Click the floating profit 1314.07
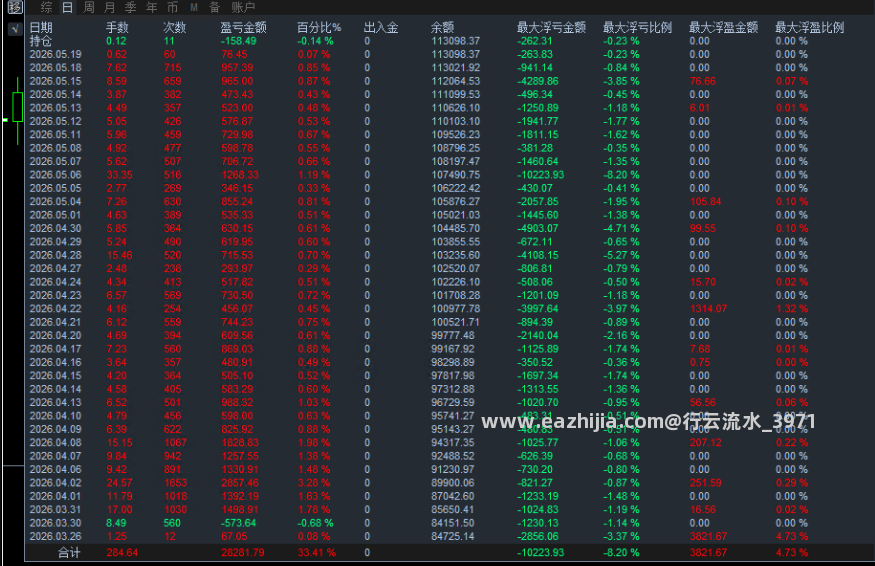875x566 pixels. pyautogui.click(x=708, y=309)
